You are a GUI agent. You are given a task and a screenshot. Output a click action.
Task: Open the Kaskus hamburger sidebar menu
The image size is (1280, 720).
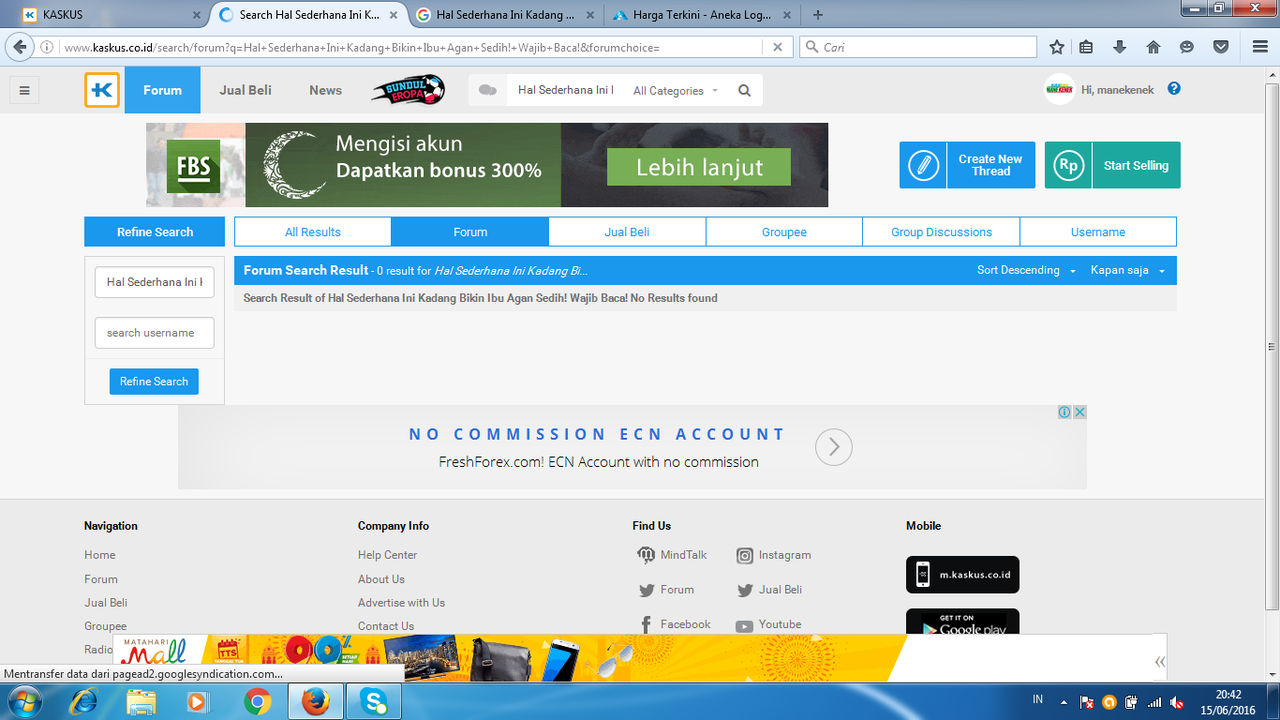[24, 90]
